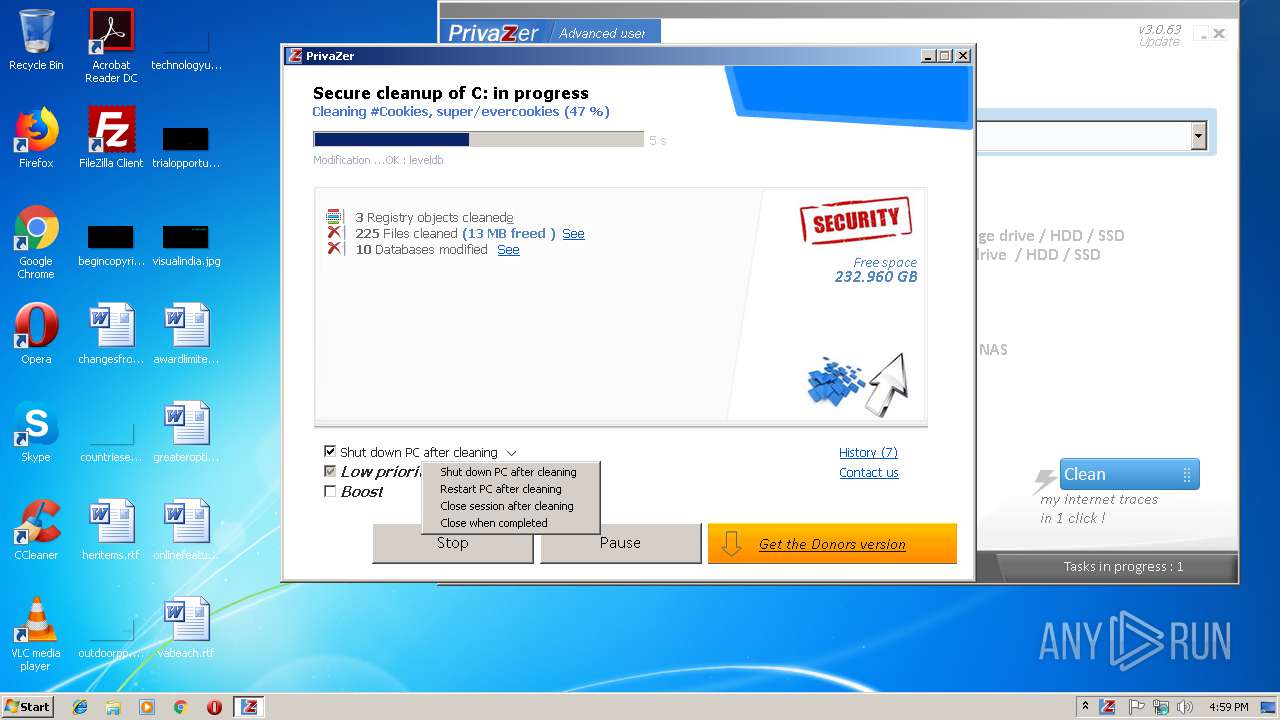Show hidden tray icons arrow

tap(1085, 707)
